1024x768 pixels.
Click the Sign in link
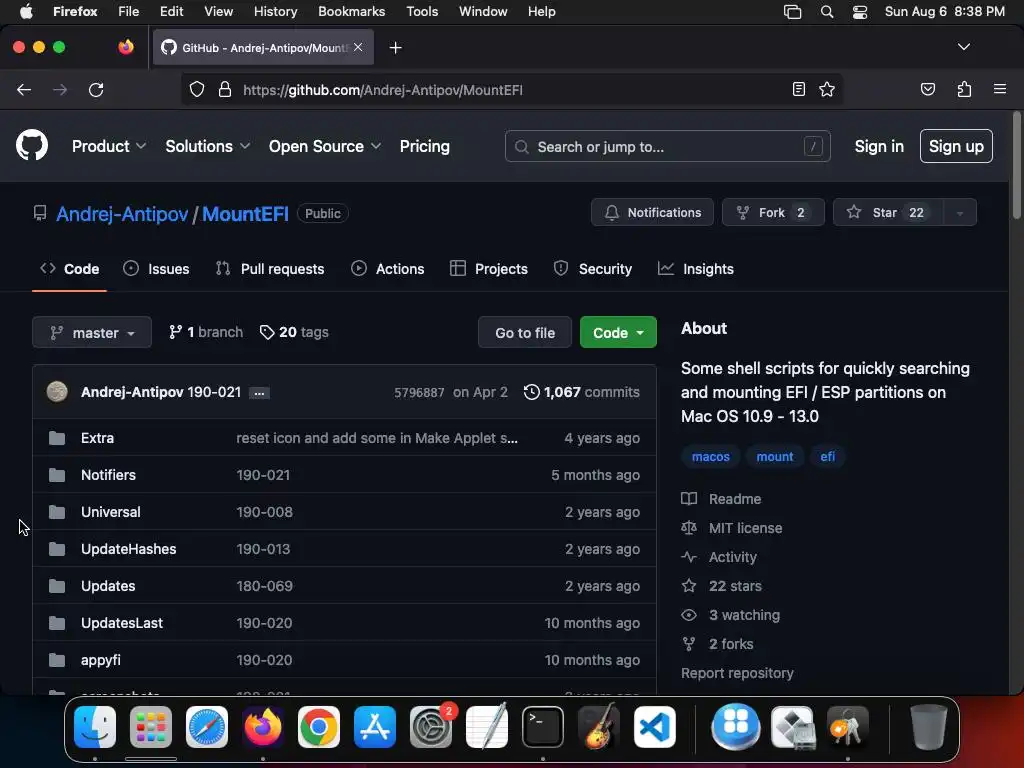[879, 146]
